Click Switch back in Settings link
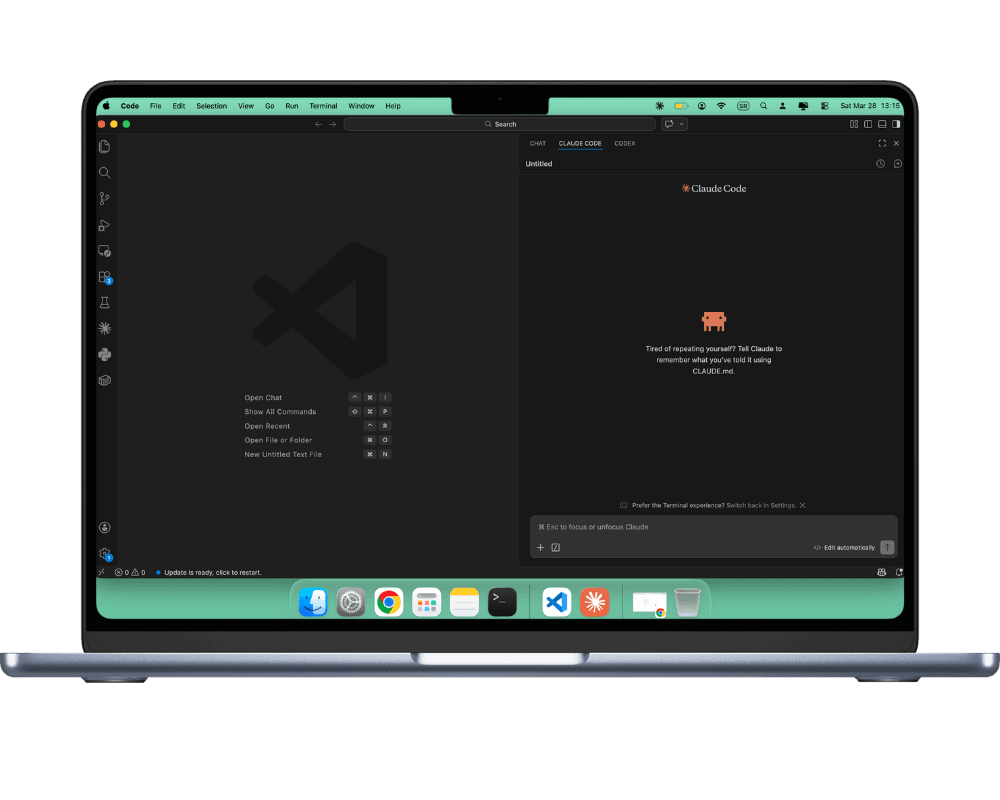 pyautogui.click(x=761, y=506)
